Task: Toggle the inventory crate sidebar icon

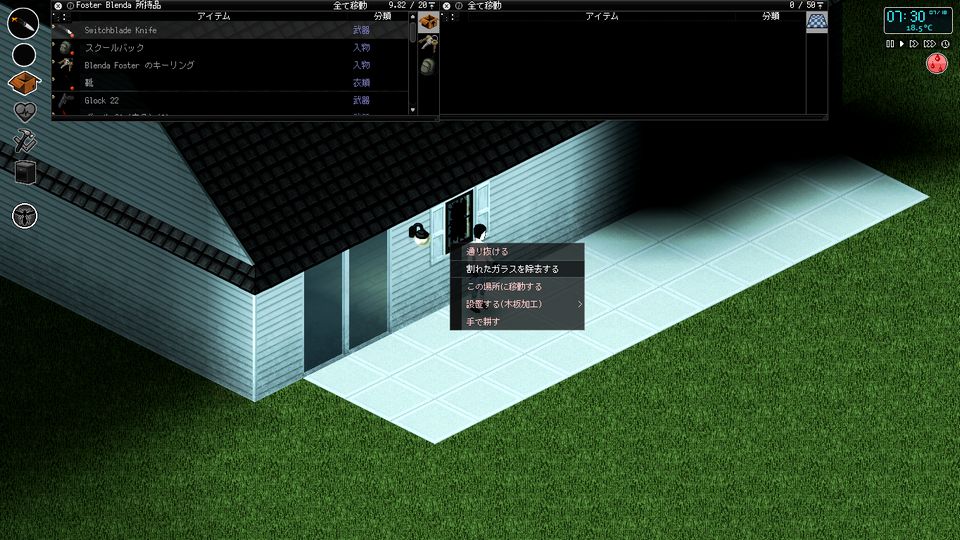Action: point(24,83)
